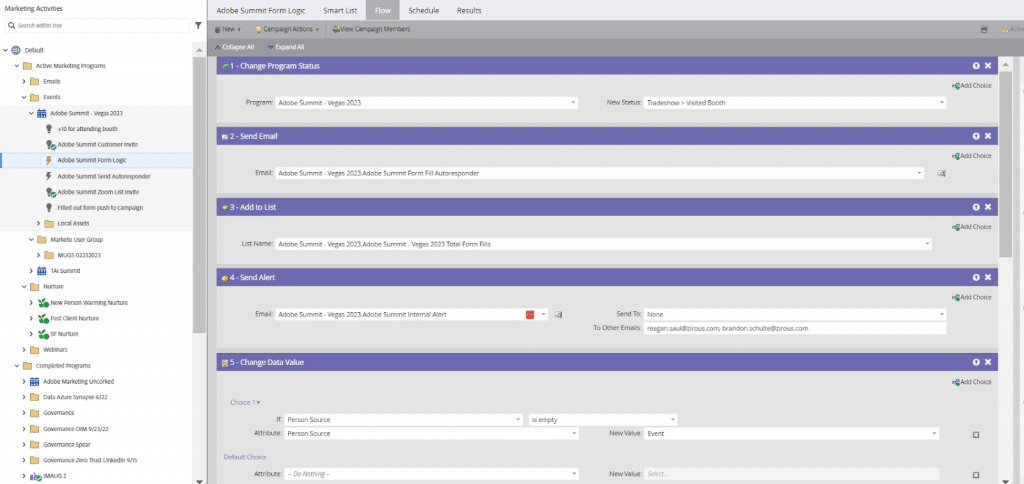Screen dimensions: 1024x484
Task: Expand the Emails folder in tree
Action: pos(24,82)
